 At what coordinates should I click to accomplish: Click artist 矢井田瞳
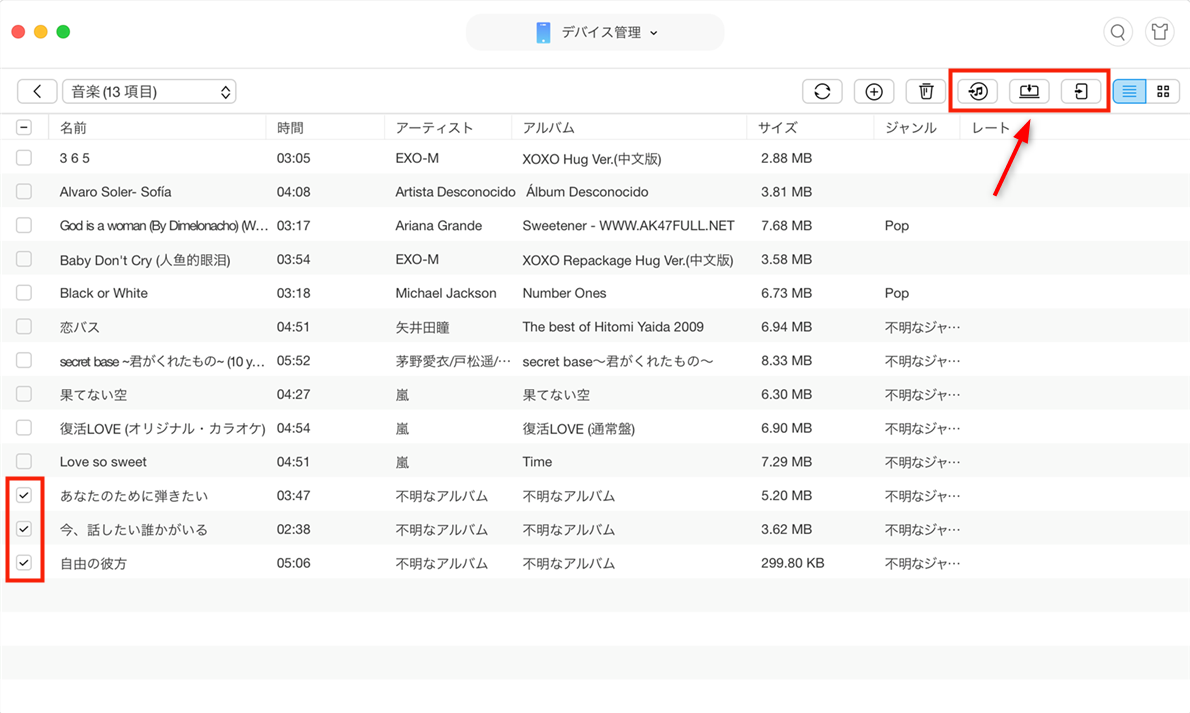(x=423, y=327)
